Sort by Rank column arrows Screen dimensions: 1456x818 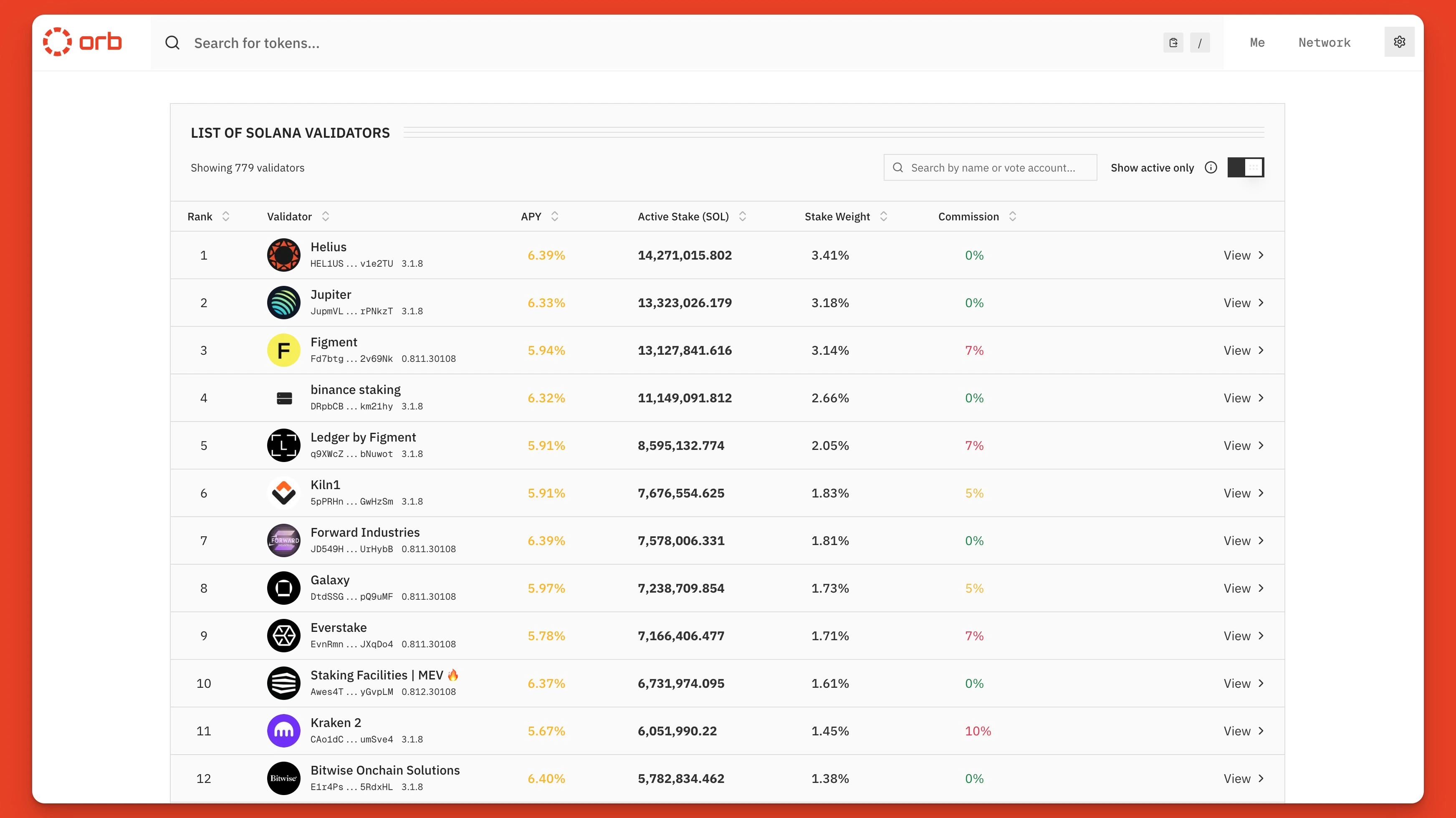(225, 216)
